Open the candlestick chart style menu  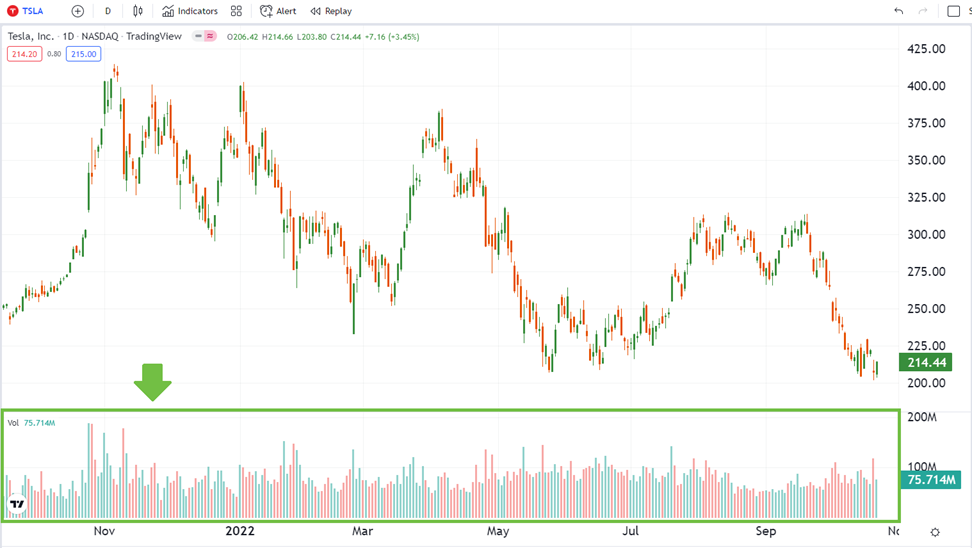point(138,11)
